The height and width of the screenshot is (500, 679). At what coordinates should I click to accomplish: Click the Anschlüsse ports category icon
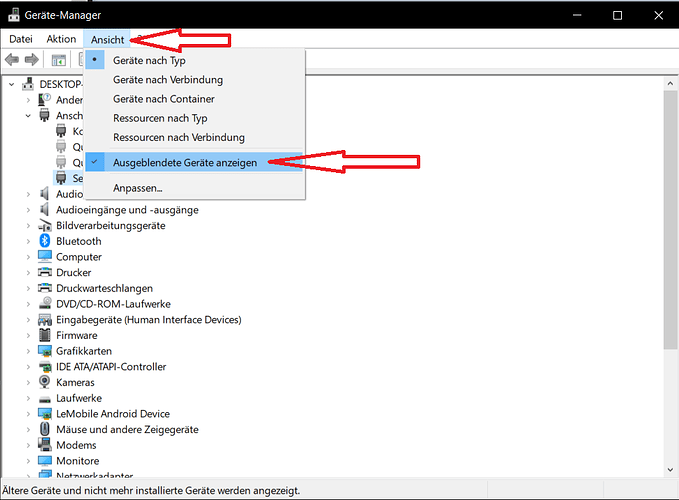44,115
